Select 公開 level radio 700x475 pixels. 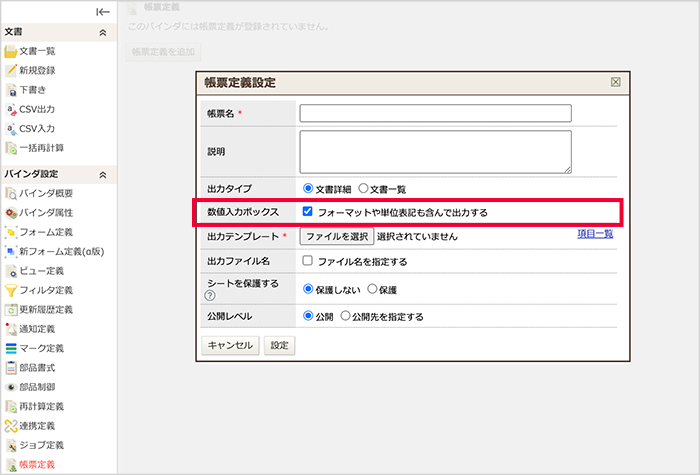tap(308, 316)
